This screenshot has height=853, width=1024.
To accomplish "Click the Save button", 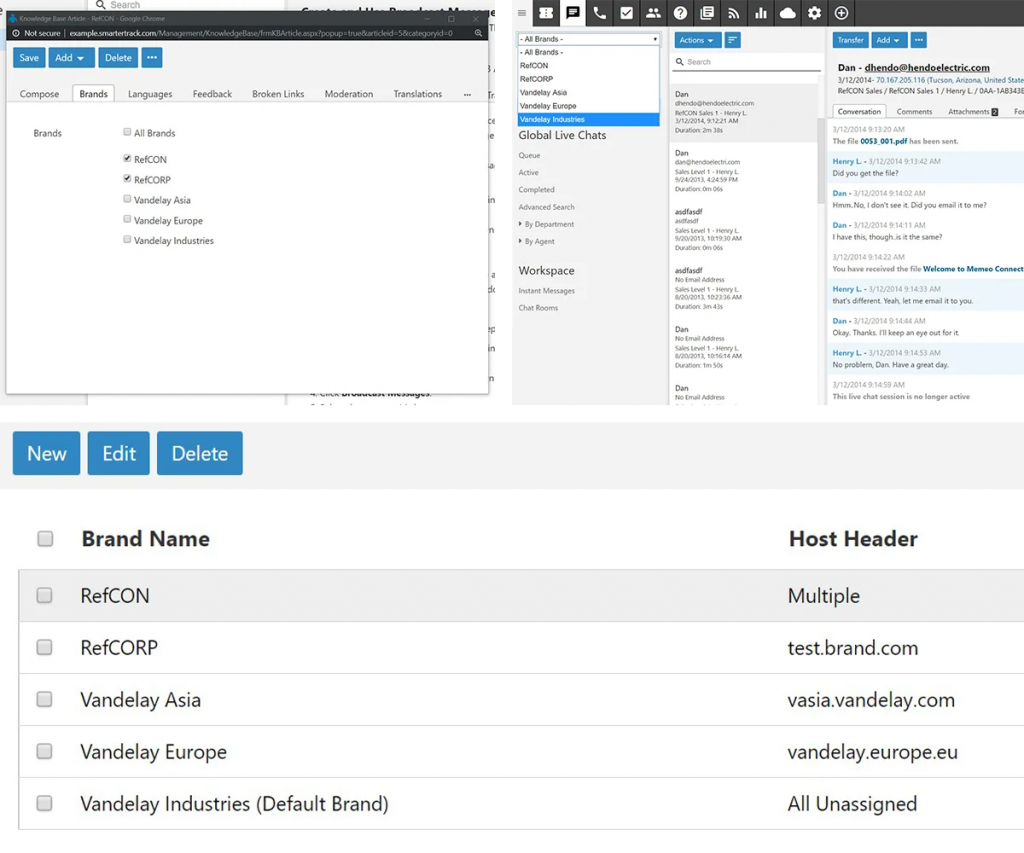I will (29, 57).
